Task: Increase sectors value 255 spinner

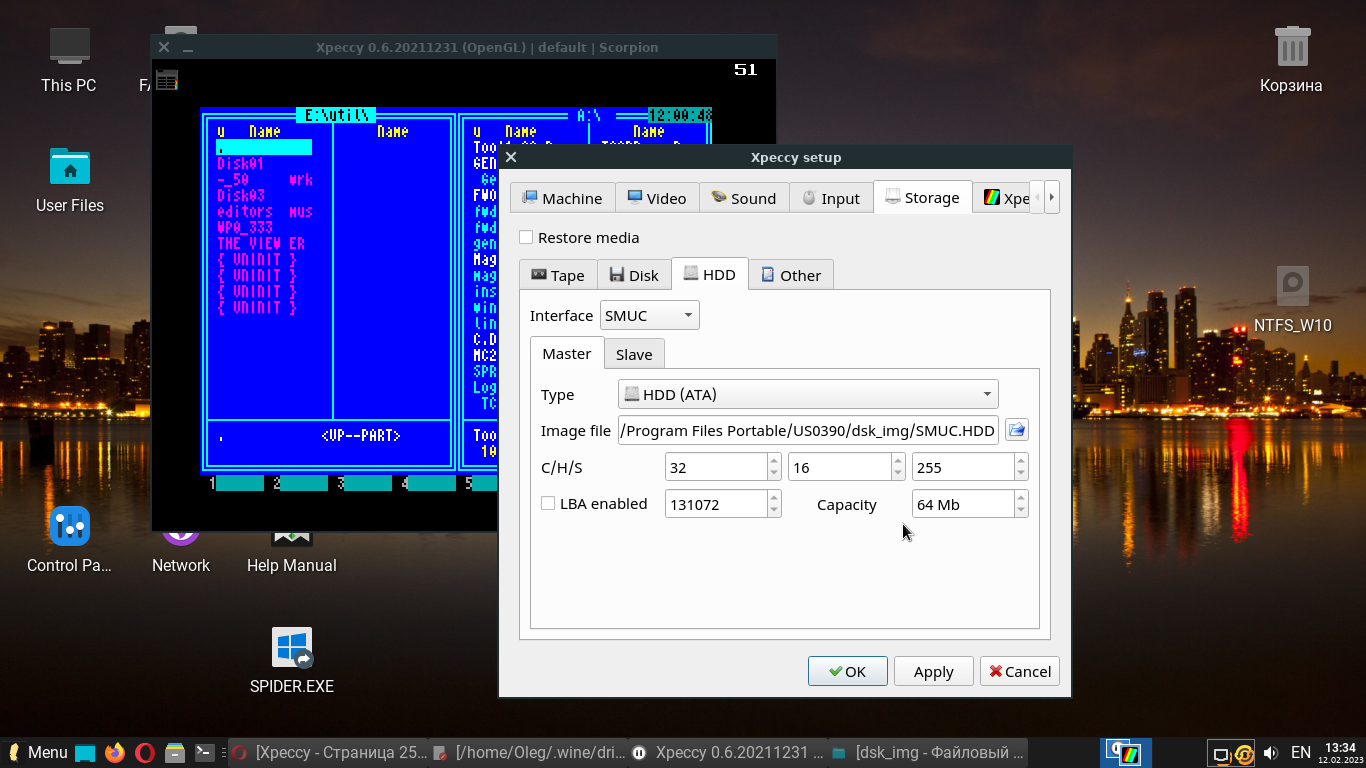Action: pyautogui.click(x=1021, y=461)
